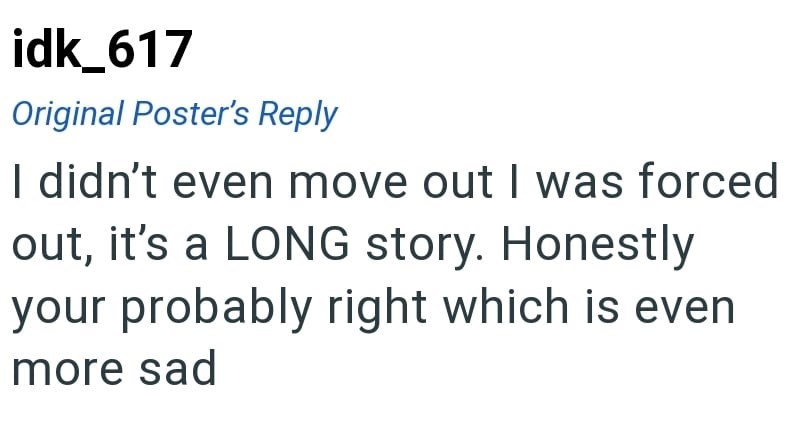
Task: Click the word Original in the blue label
Action: [x=66, y=114]
